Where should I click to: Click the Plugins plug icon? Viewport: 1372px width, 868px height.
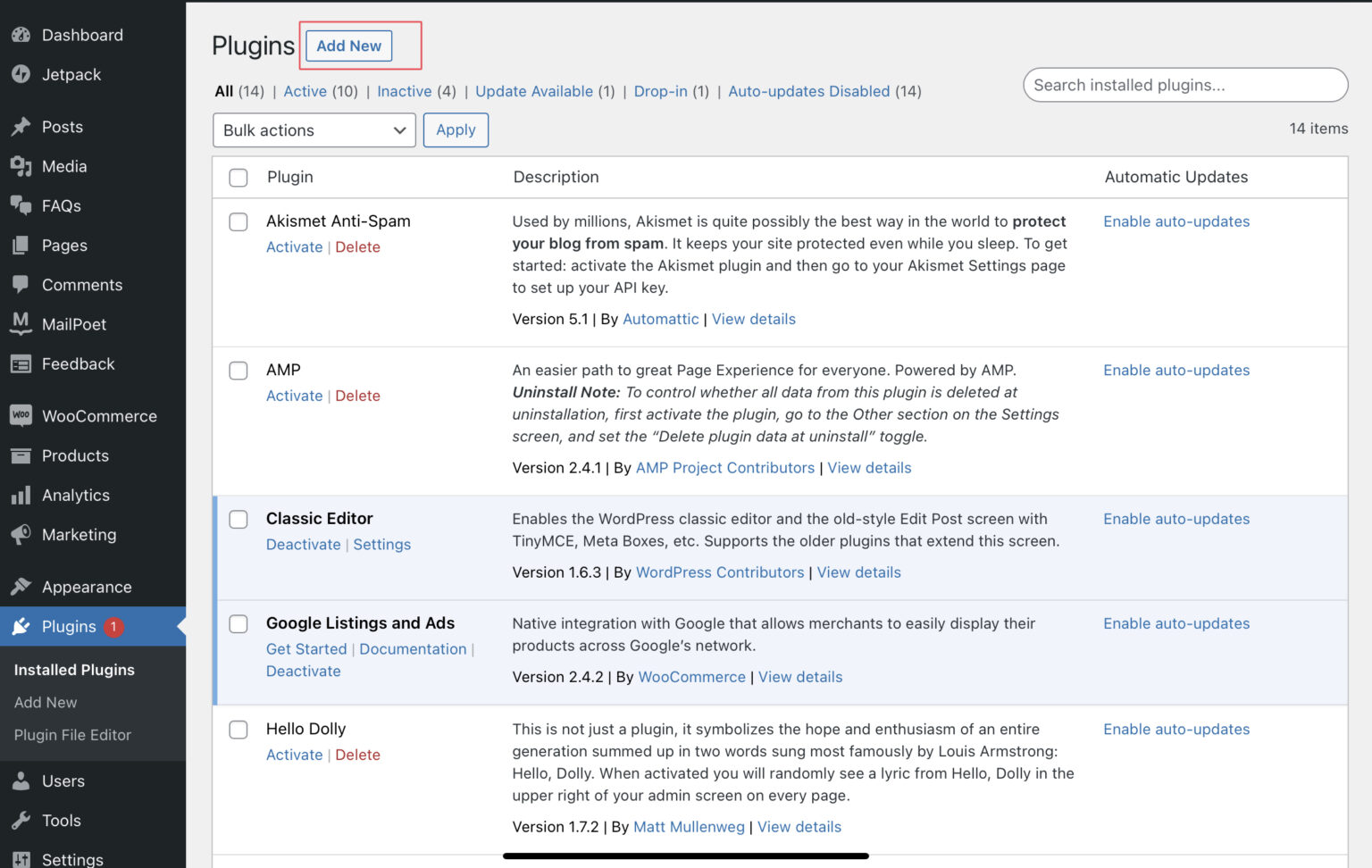point(21,626)
